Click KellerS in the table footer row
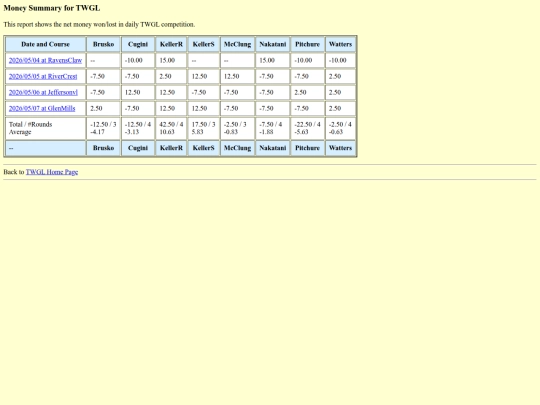This screenshot has height=405, width=540. coord(204,148)
